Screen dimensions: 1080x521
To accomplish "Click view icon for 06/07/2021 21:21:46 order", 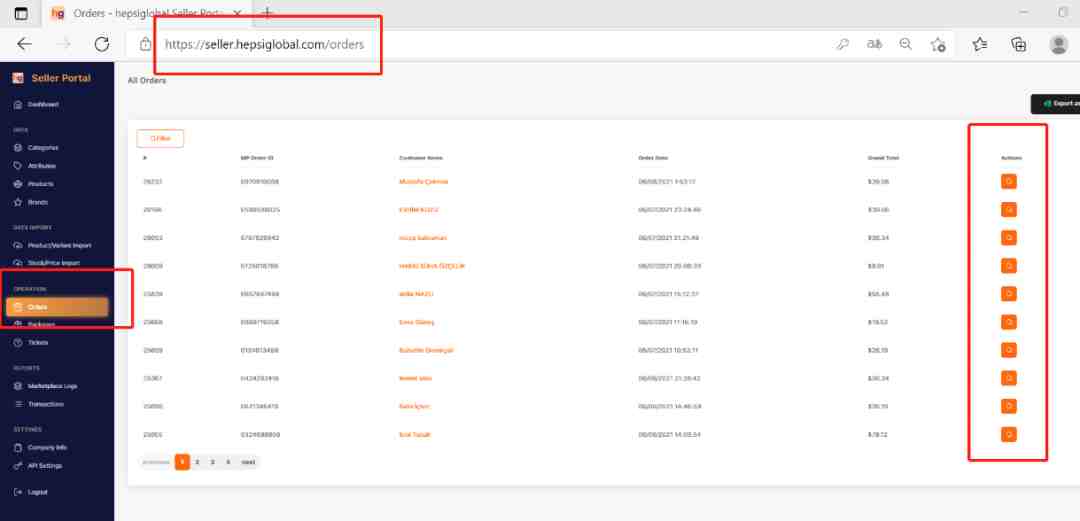I will pos(1008,238).
